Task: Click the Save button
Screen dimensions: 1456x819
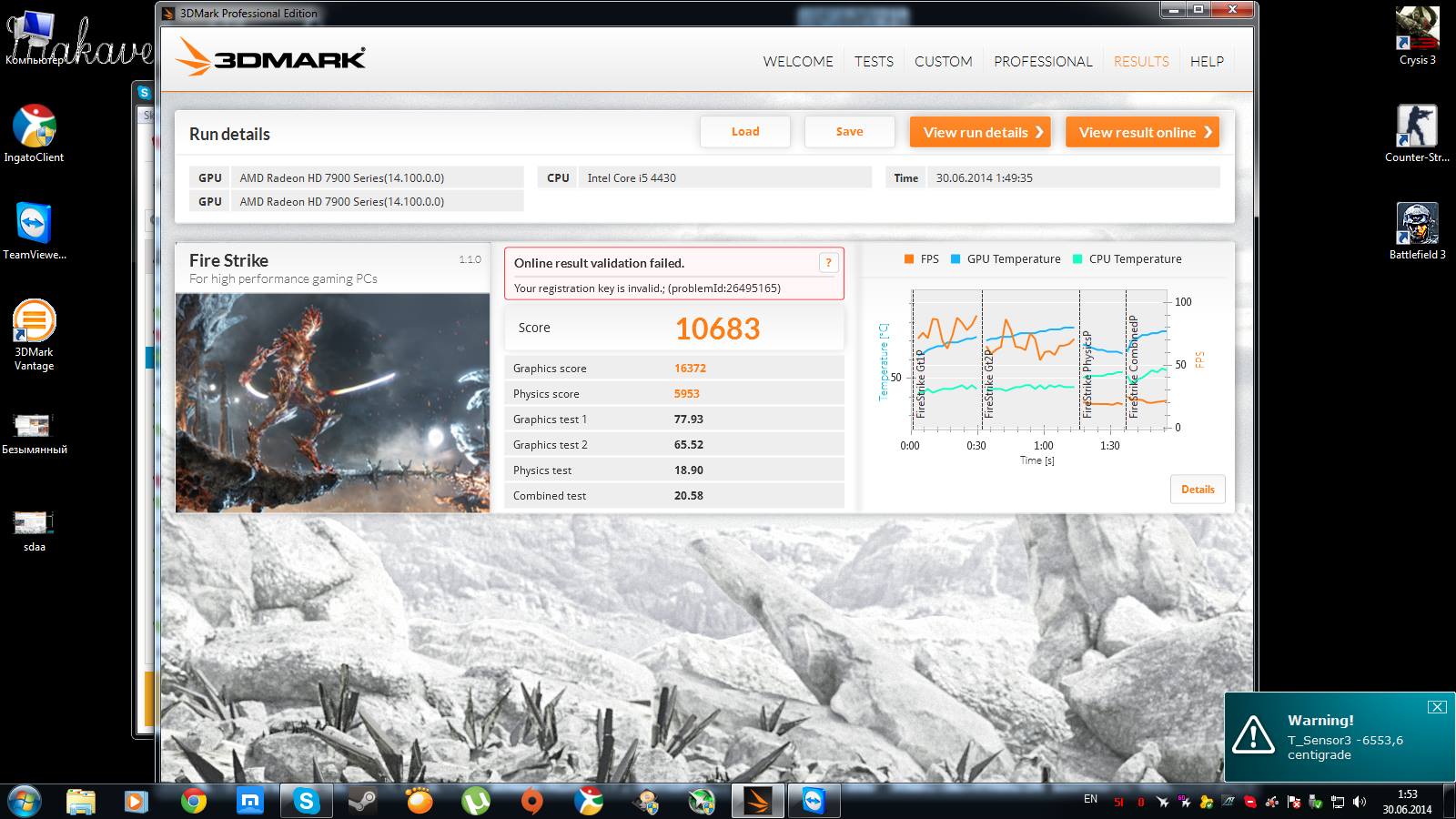Action: coord(849,132)
